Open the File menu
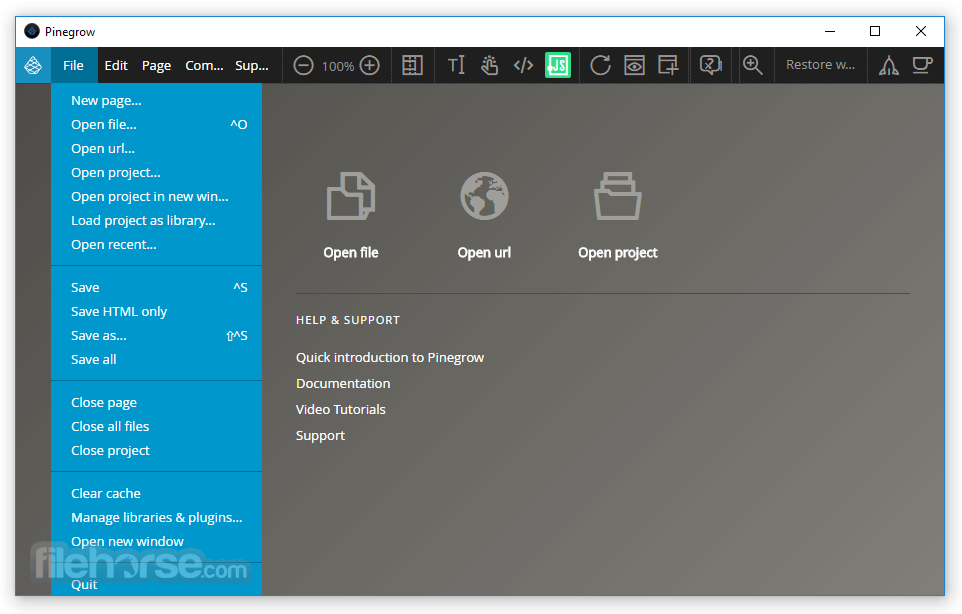The image size is (962, 614). pyautogui.click(x=73, y=65)
